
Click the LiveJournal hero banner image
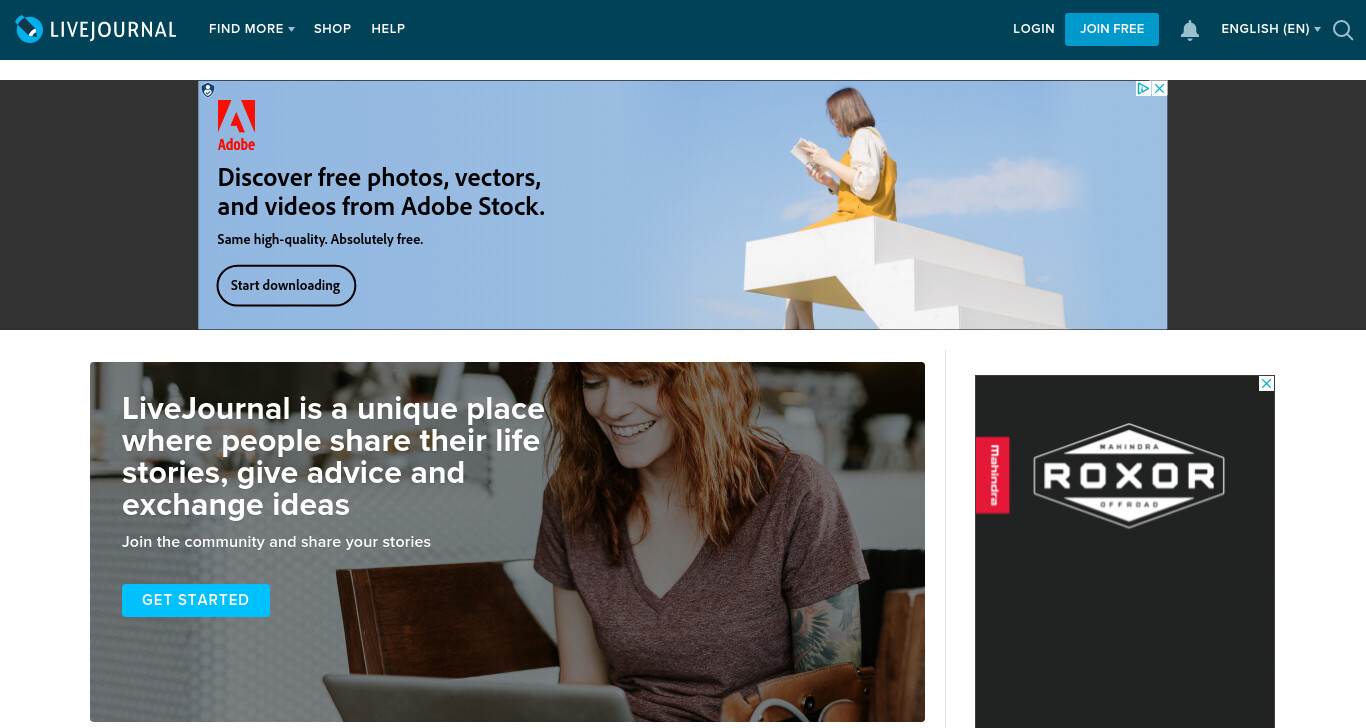[x=507, y=542]
